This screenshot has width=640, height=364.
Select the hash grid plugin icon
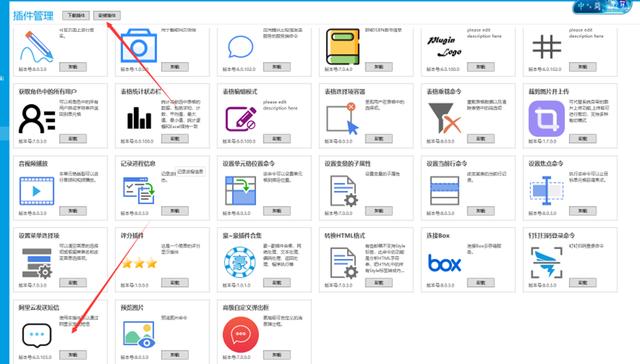click(547, 47)
